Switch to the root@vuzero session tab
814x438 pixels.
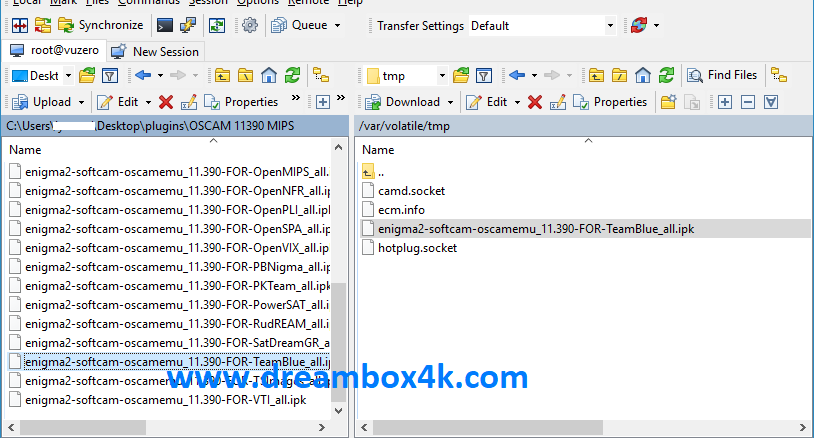coord(55,50)
